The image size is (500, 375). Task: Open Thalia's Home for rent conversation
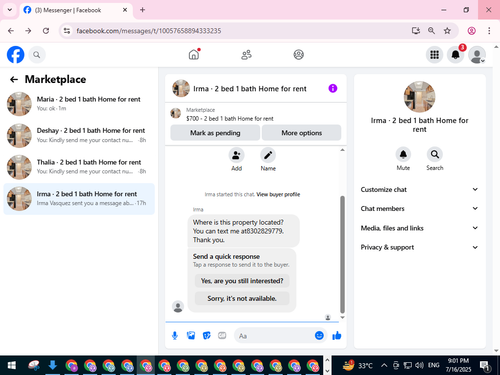coord(79,166)
